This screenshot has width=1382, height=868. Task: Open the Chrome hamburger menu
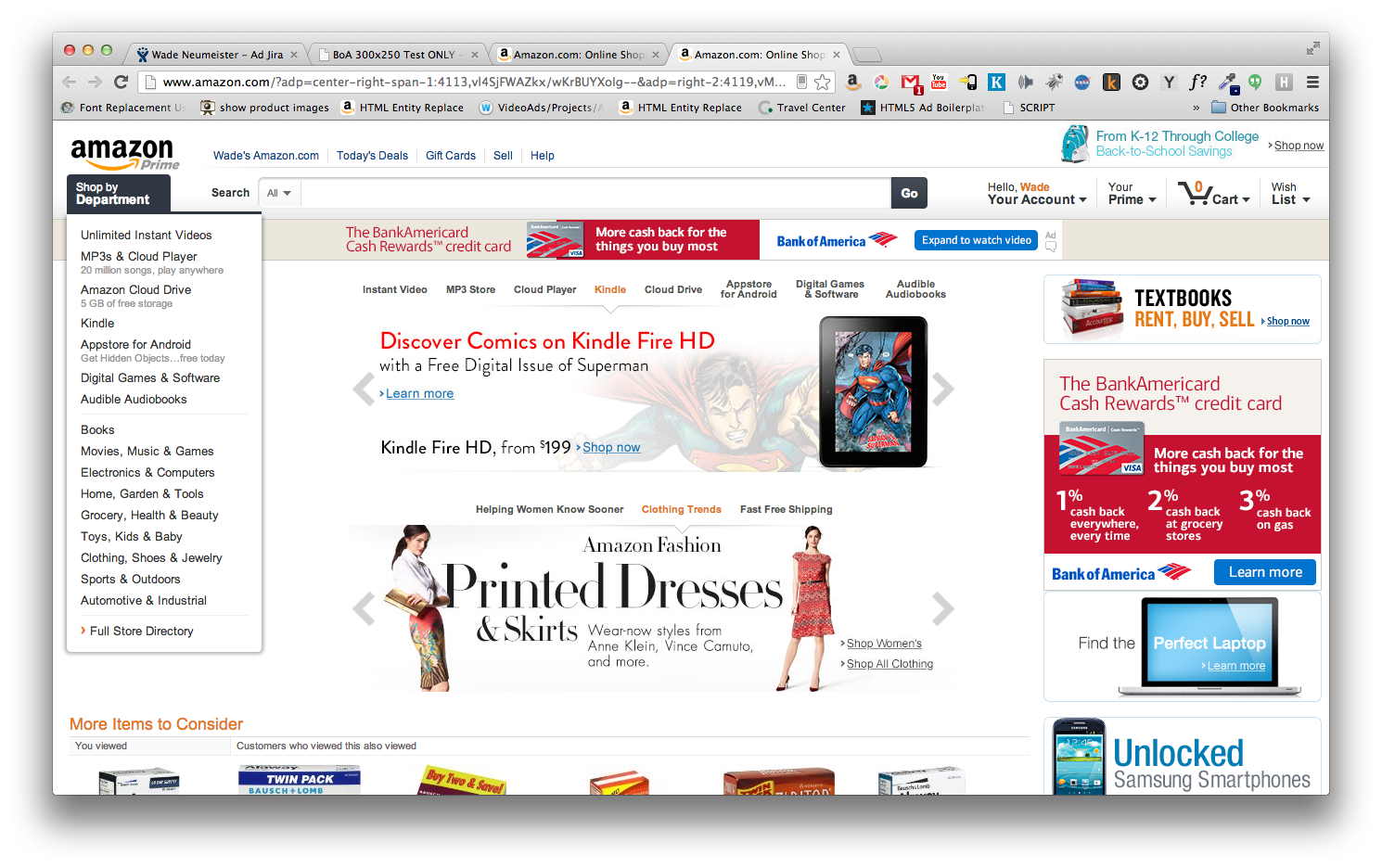click(x=1313, y=82)
